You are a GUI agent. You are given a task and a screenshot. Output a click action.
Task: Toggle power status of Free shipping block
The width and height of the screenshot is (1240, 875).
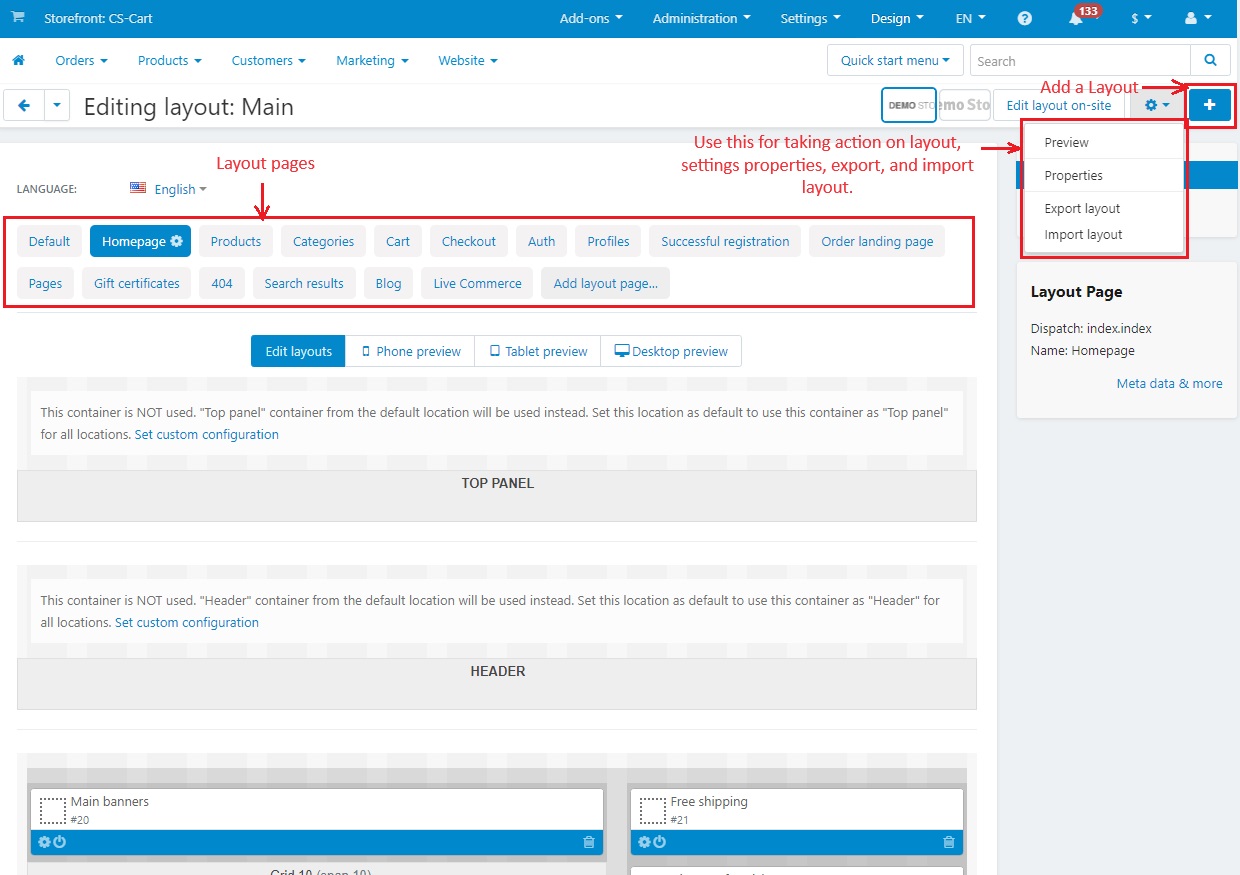tap(659, 842)
